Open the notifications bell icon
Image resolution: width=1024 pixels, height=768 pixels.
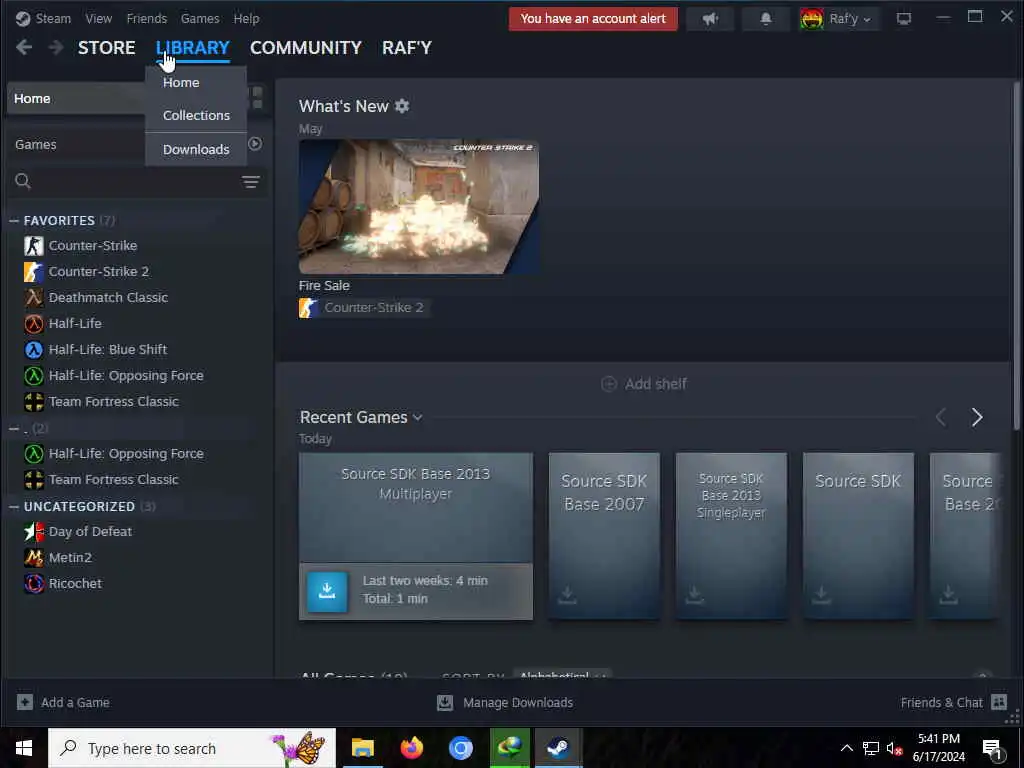765,19
